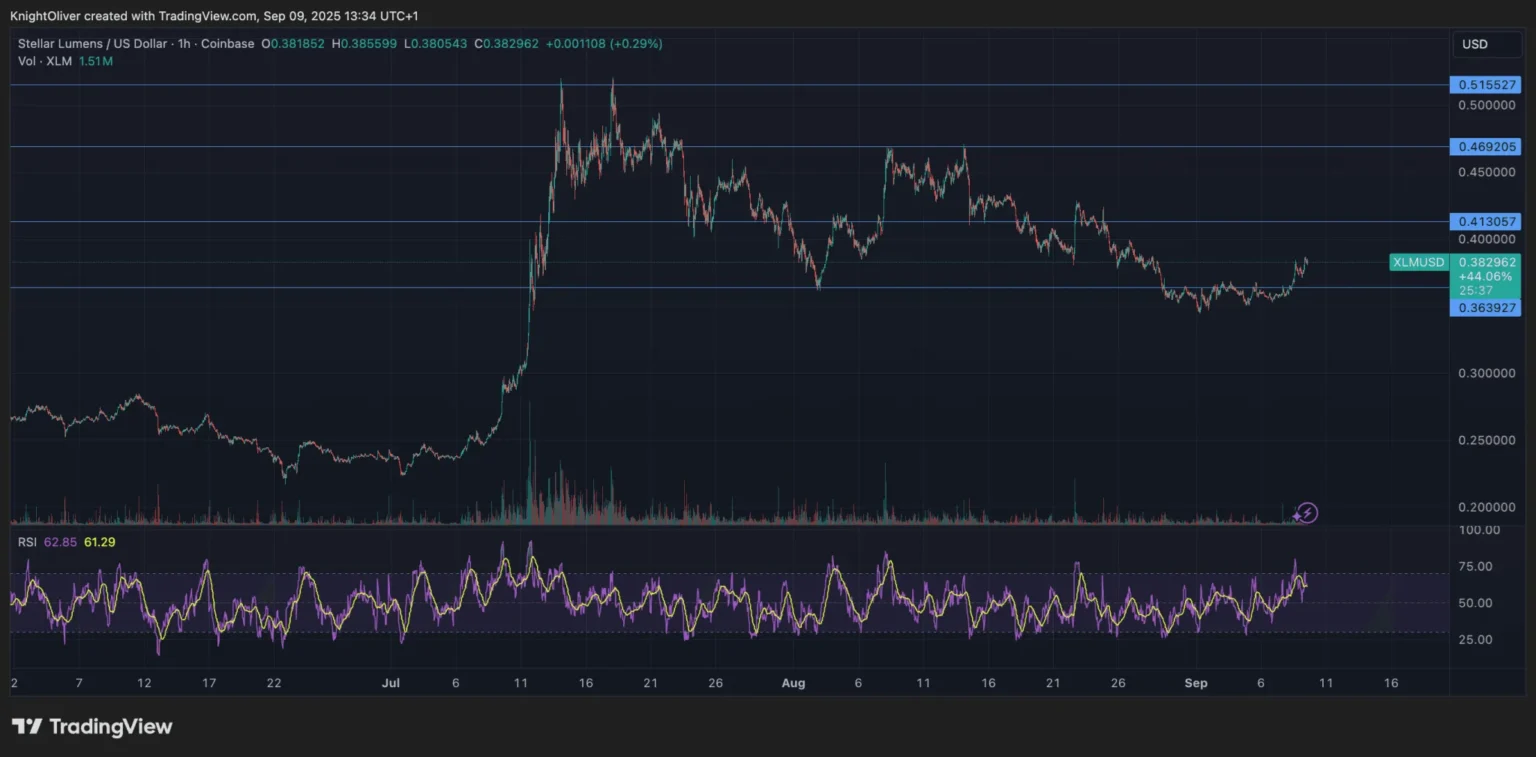1536x757 pixels.
Task: Click the Sep label on the time axis
Action: 1196,683
